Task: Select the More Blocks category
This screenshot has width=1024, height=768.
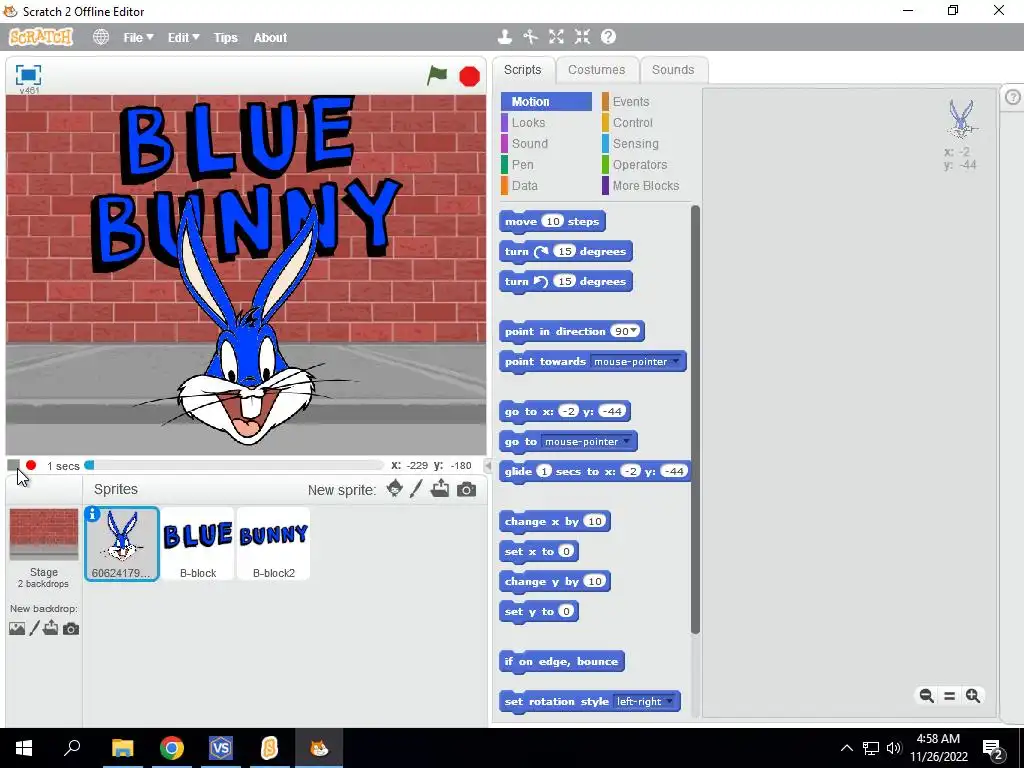Action: click(647, 185)
